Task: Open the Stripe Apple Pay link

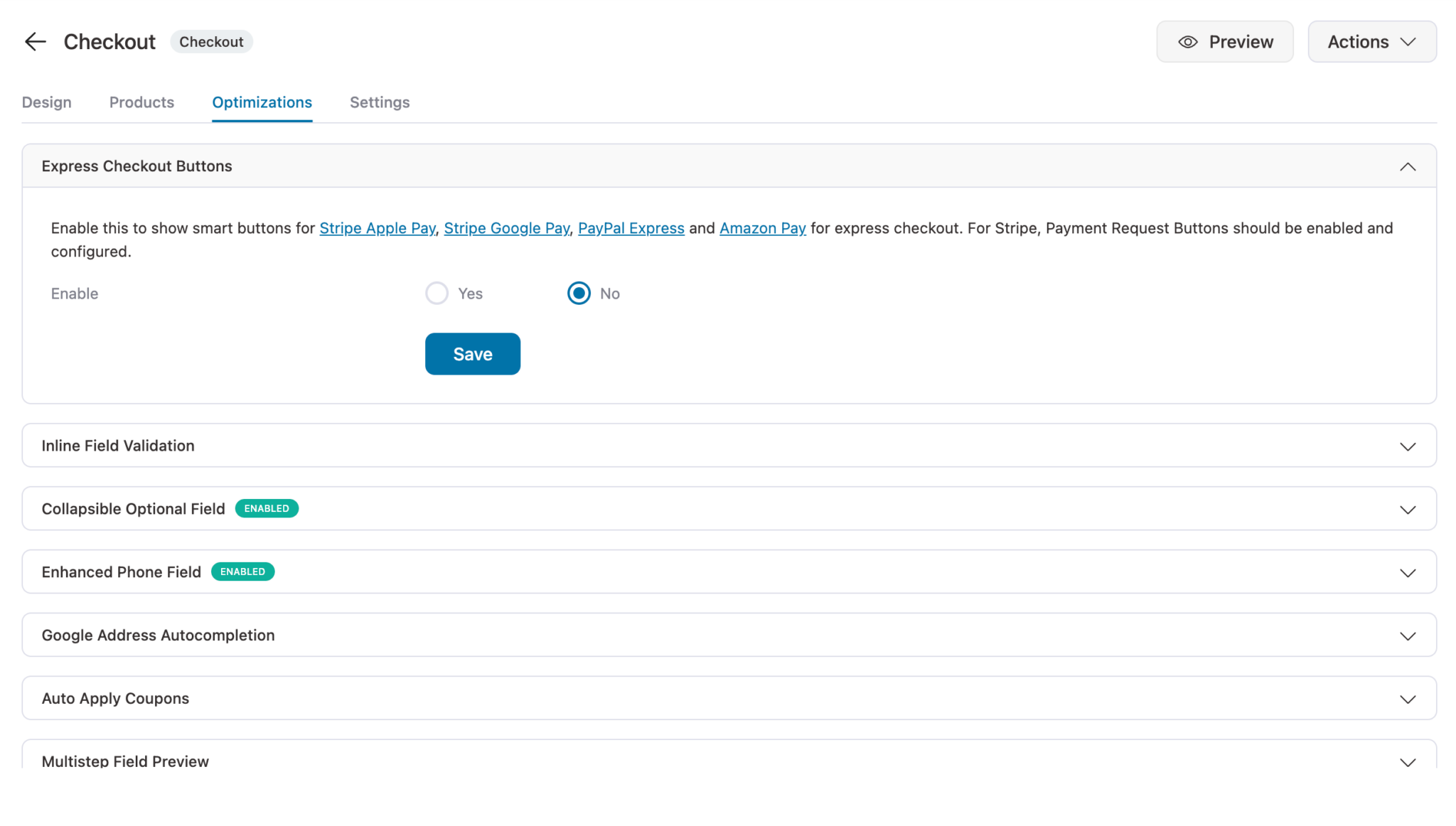Action: pos(378,228)
